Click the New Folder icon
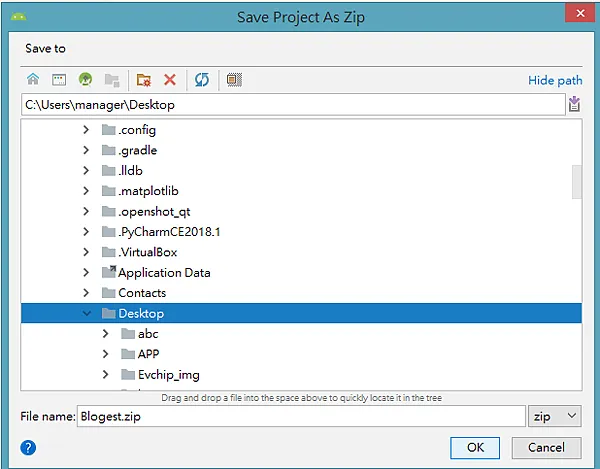Image resolution: width=600 pixels, height=469 pixels. coord(144,79)
